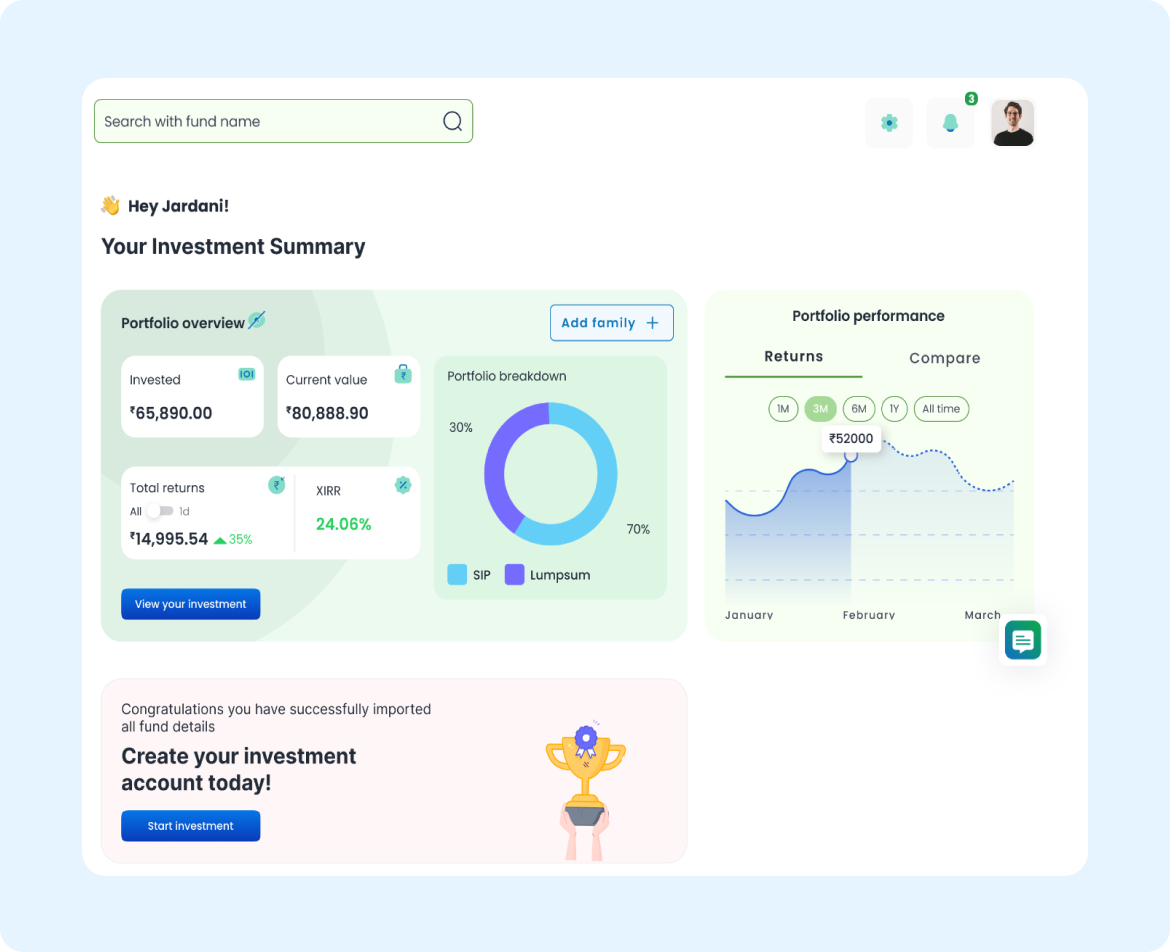Click the hide-values icon beside Portfolio overview
The image size is (1170, 952).
pyautogui.click(x=257, y=321)
